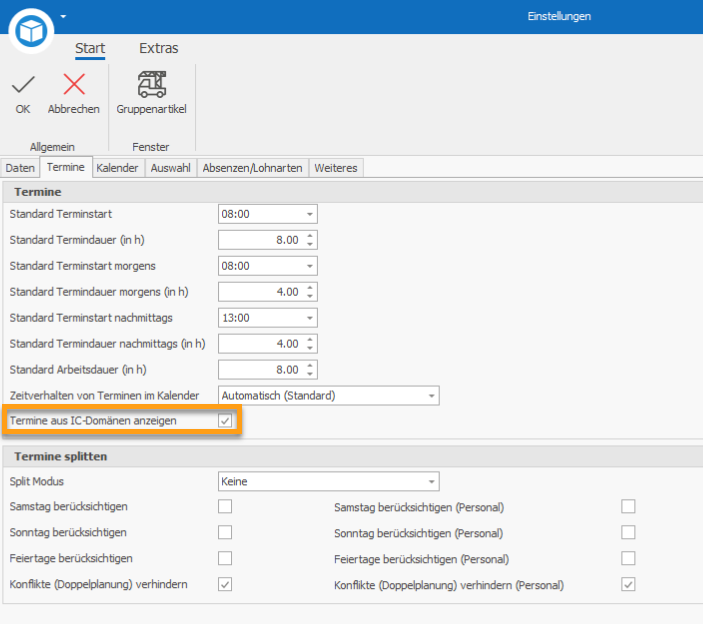Open the Gruppenartikel window icon
This screenshot has height=624, width=703.
(x=152, y=85)
